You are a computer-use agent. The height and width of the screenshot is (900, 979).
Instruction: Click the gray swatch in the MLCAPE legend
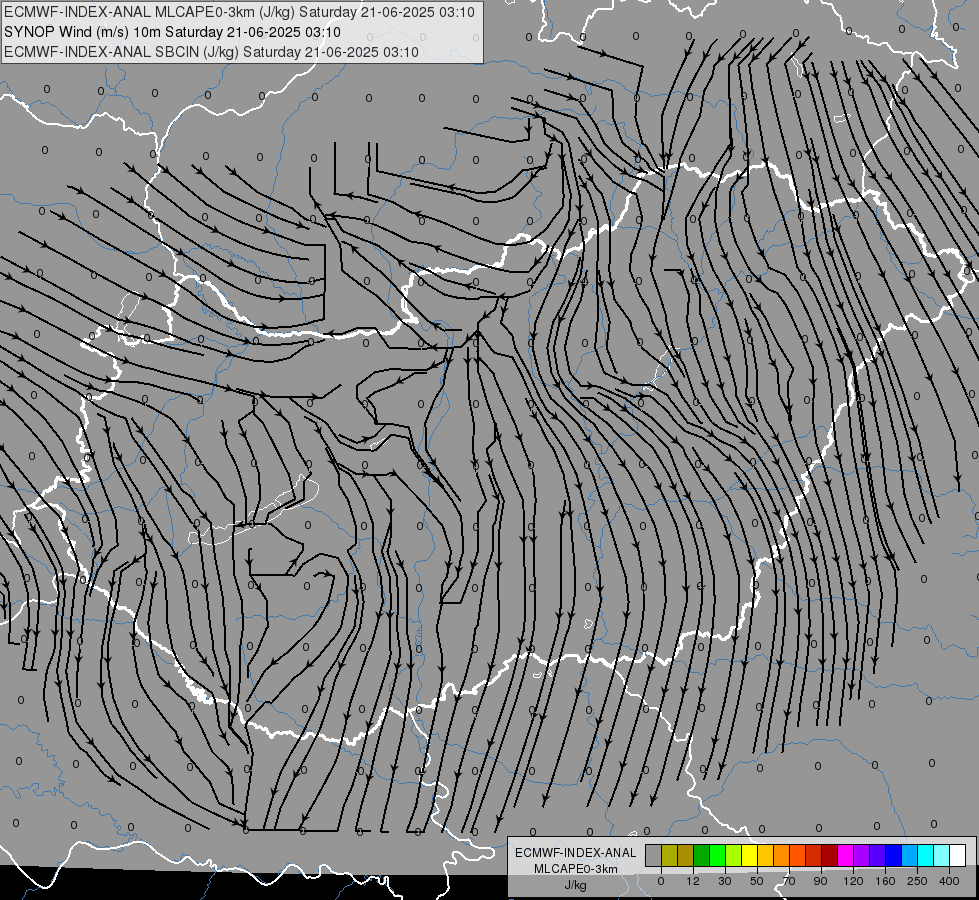point(654,855)
